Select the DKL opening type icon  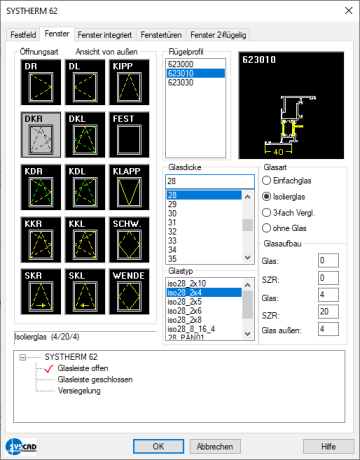[85, 135]
